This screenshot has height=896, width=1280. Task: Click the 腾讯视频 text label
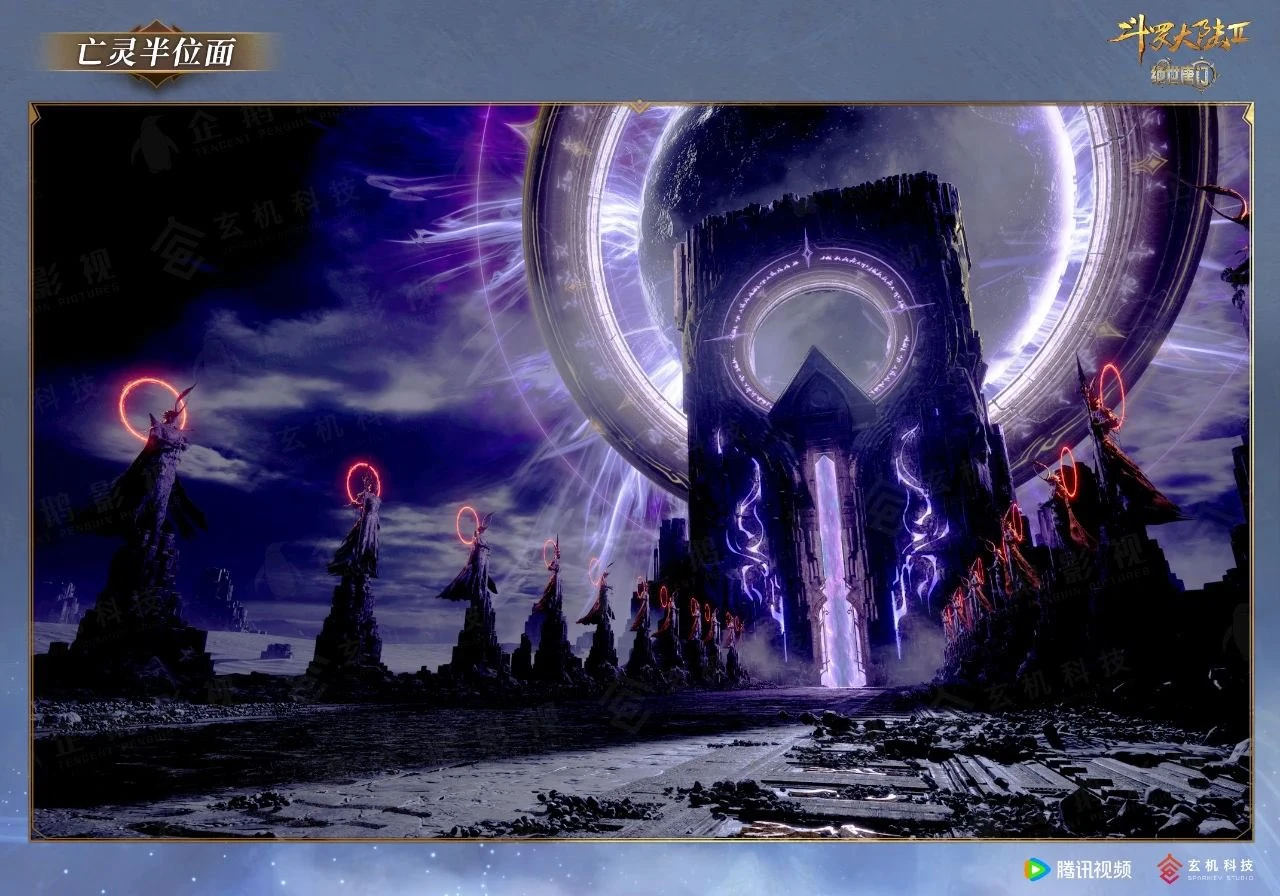(x=1095, y=869)
